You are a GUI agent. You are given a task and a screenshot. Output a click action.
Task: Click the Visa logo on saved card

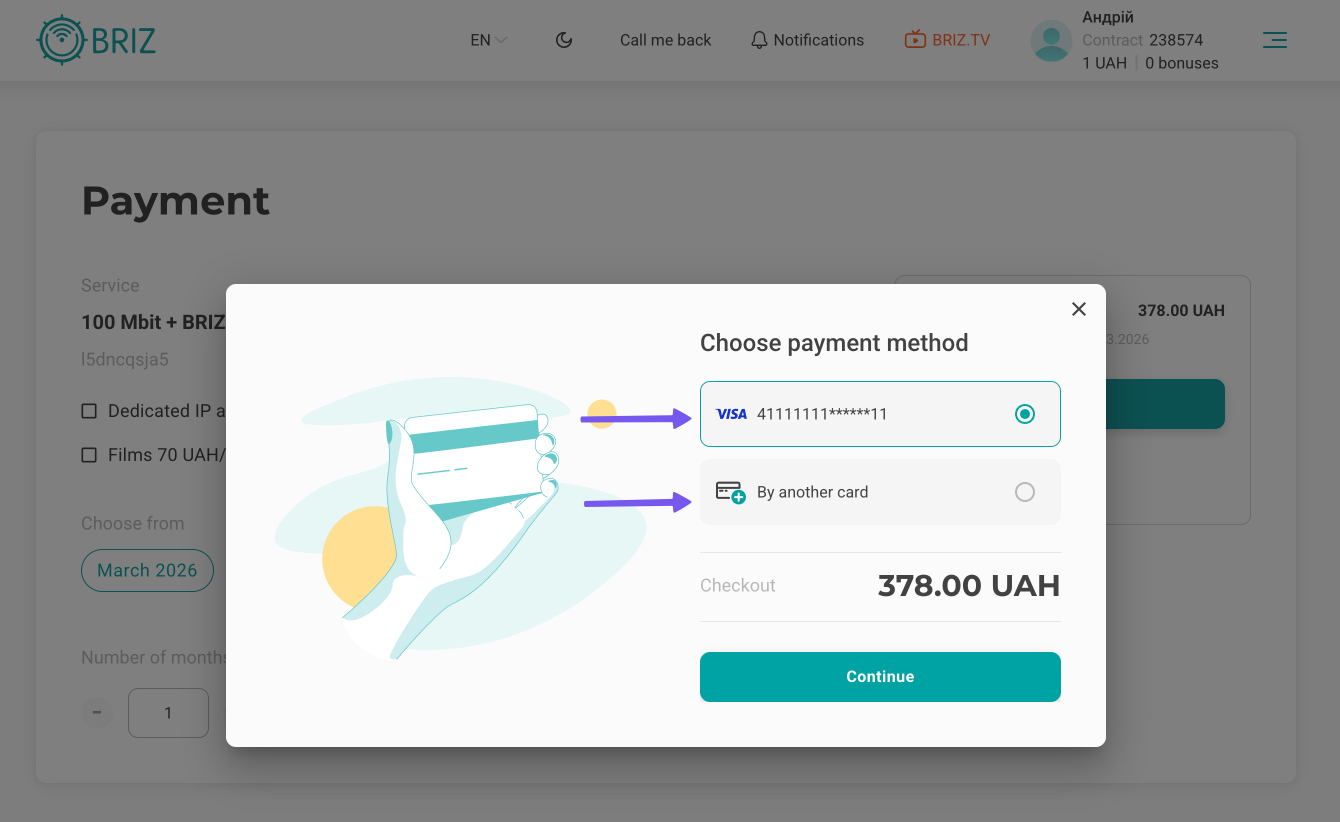[x=732, y=414]
